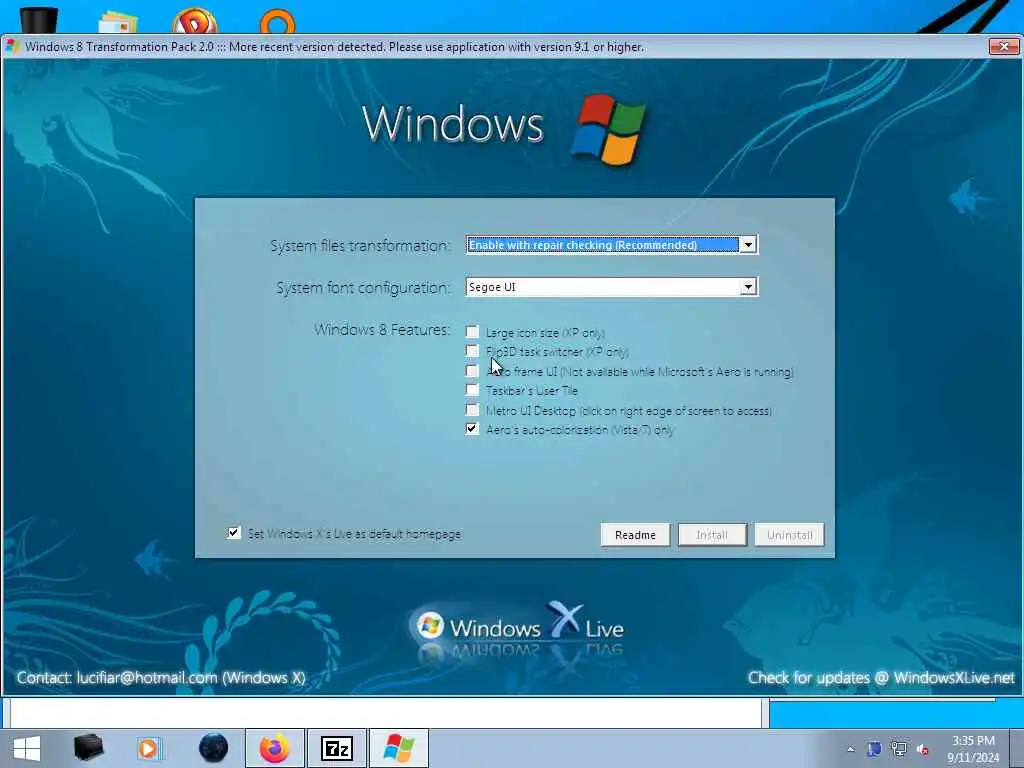Click the Windows 8 Features label

pos(383,329)
